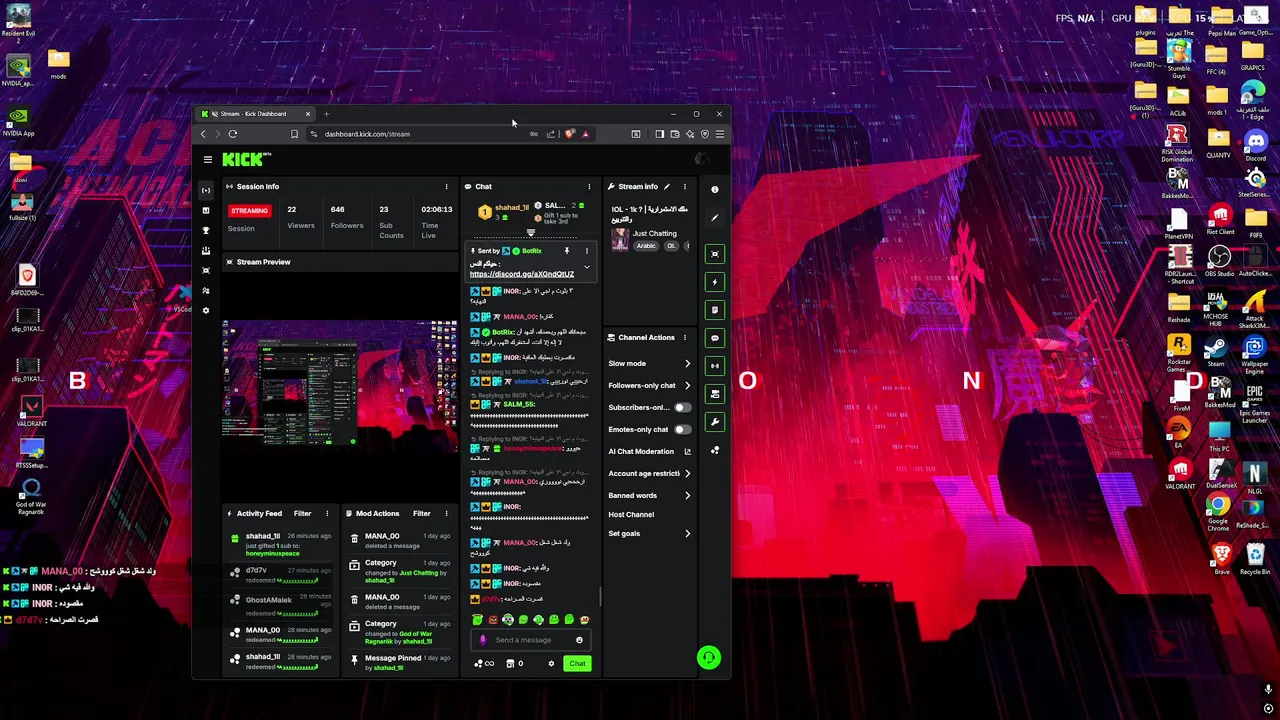Open Mod Actions Filter
The height and width of the screenshot is (720, 1280).
pyautogui.click(x=422, y=514)
